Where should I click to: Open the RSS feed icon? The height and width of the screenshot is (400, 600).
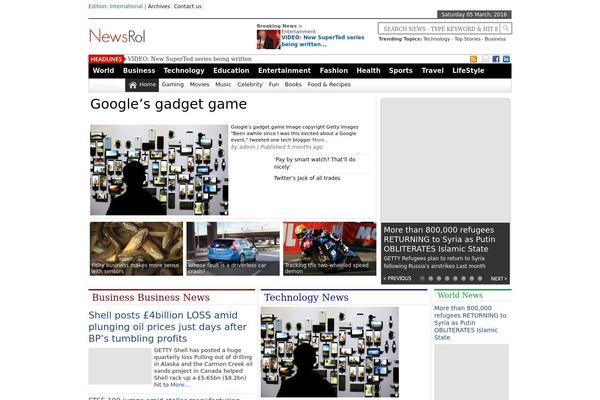[473, 59]
